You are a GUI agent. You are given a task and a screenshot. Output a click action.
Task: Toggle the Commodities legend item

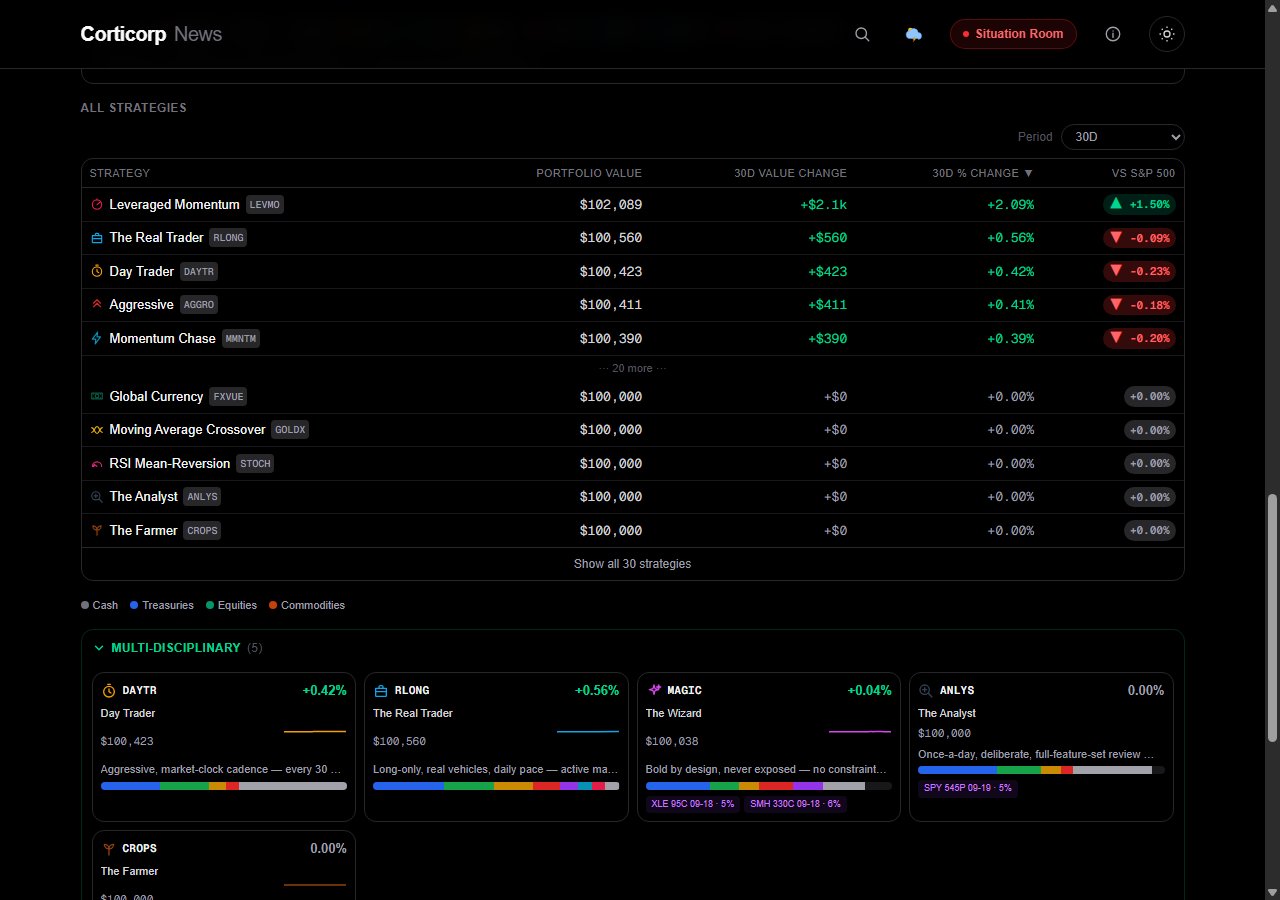(307, 605)
